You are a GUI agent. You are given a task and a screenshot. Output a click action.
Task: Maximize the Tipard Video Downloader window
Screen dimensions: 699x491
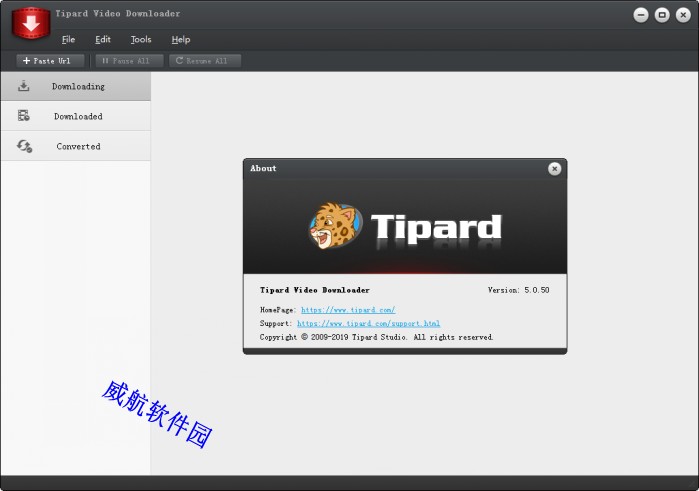(662, 15)
